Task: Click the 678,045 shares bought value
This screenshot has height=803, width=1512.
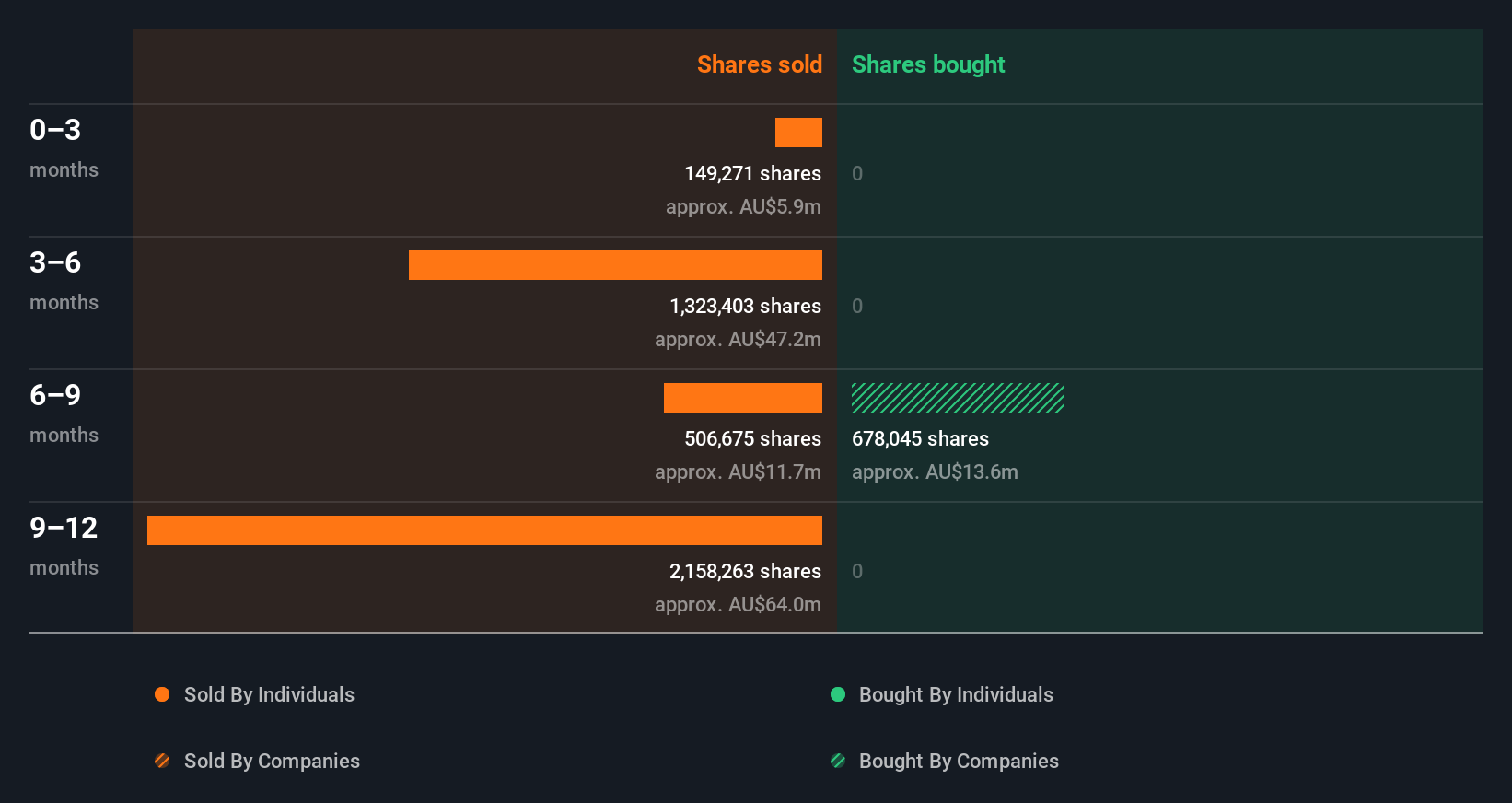Action: click(x=920, y=438)
